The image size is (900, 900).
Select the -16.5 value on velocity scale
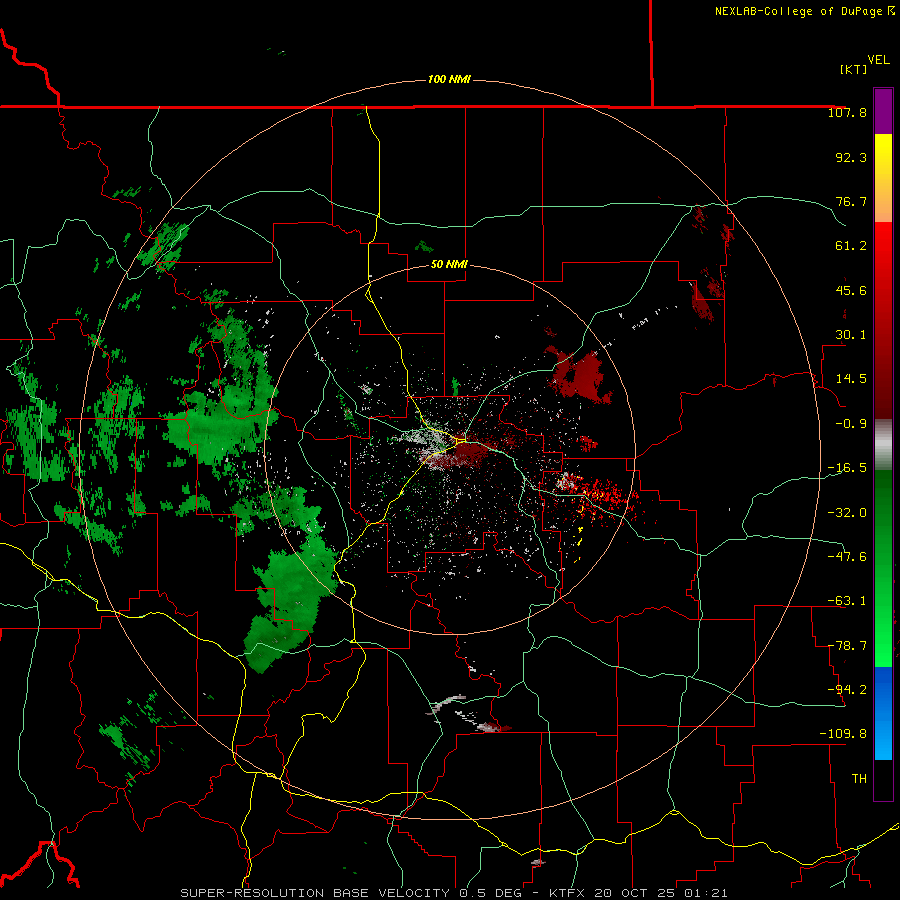847,468
